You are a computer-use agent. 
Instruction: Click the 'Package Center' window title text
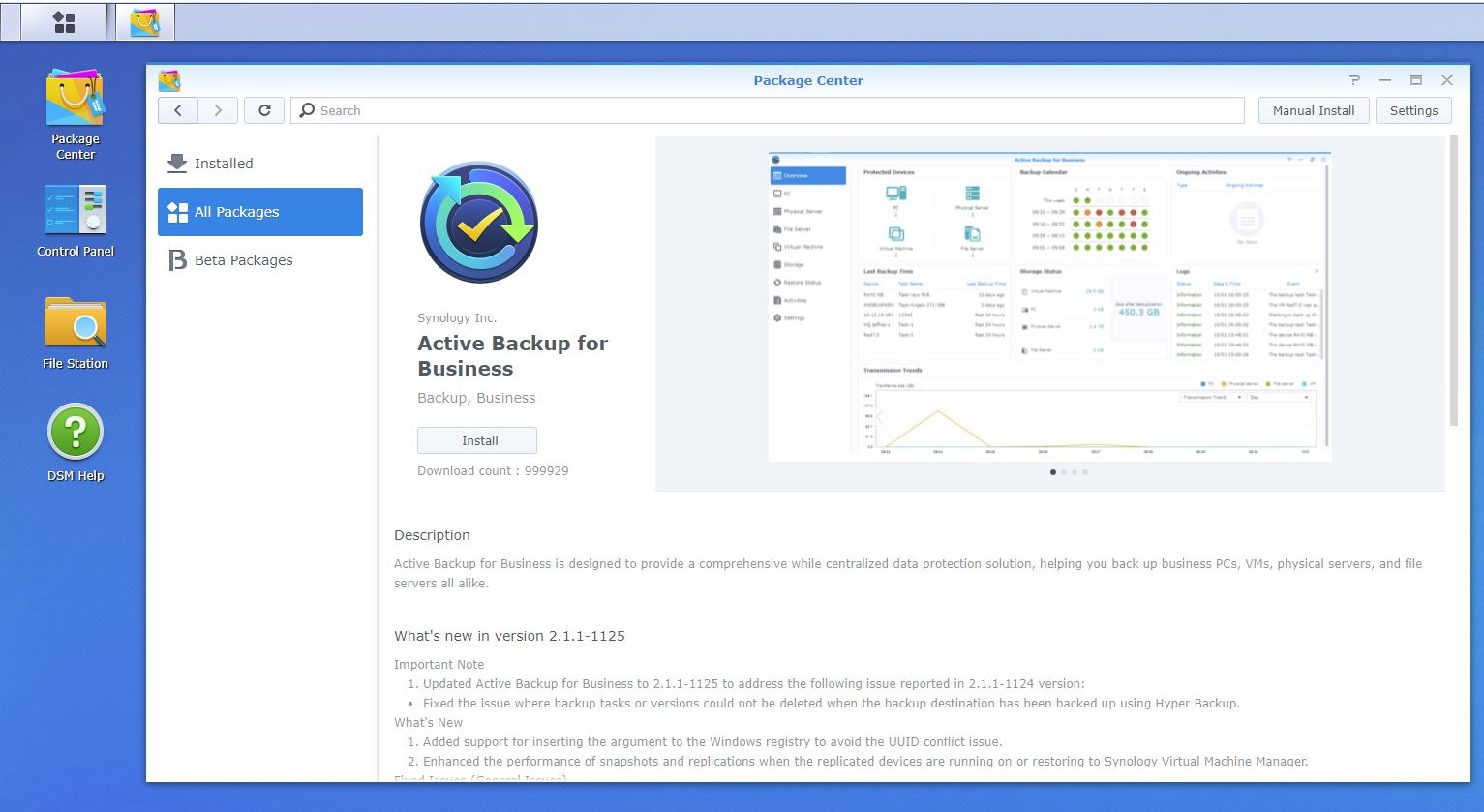(x=808, y=80)
